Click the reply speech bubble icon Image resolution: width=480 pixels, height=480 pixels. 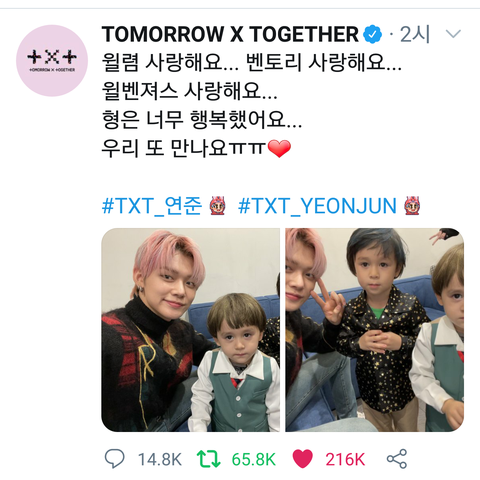[114, 459]
